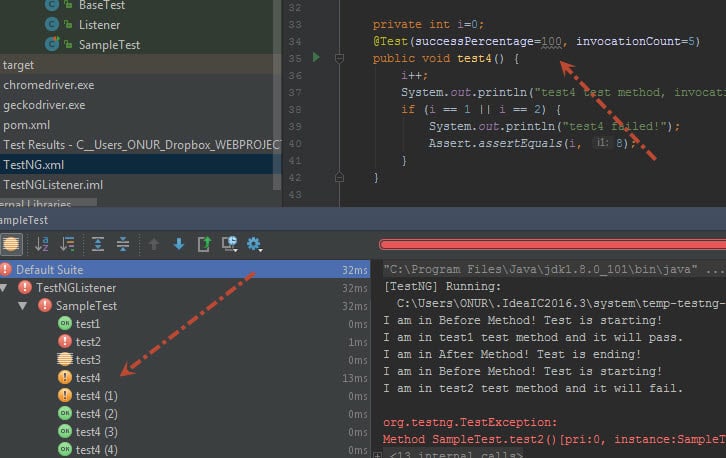Select test4 (3) result row

click(97, 432)
